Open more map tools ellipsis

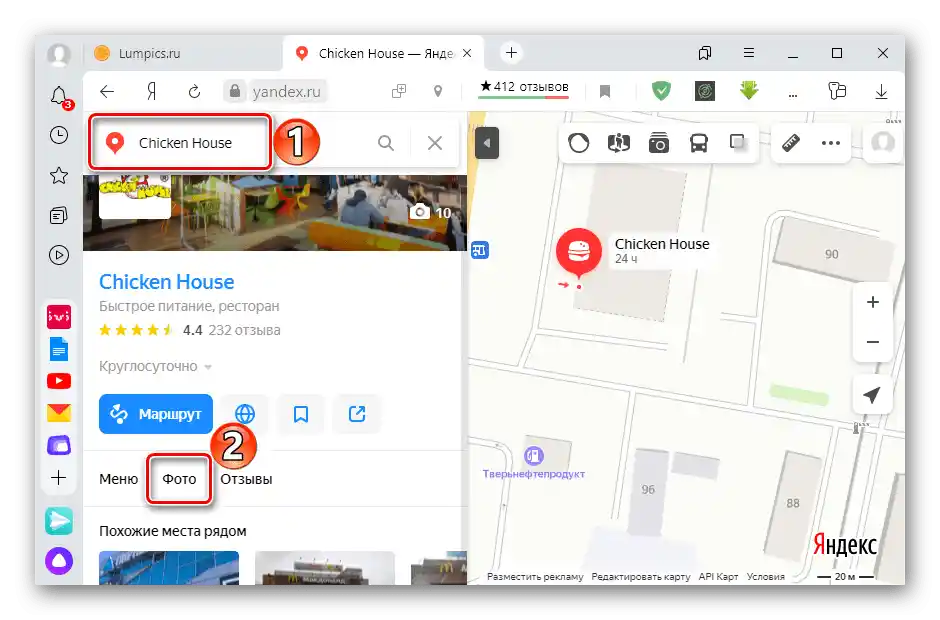pos(831,143)
